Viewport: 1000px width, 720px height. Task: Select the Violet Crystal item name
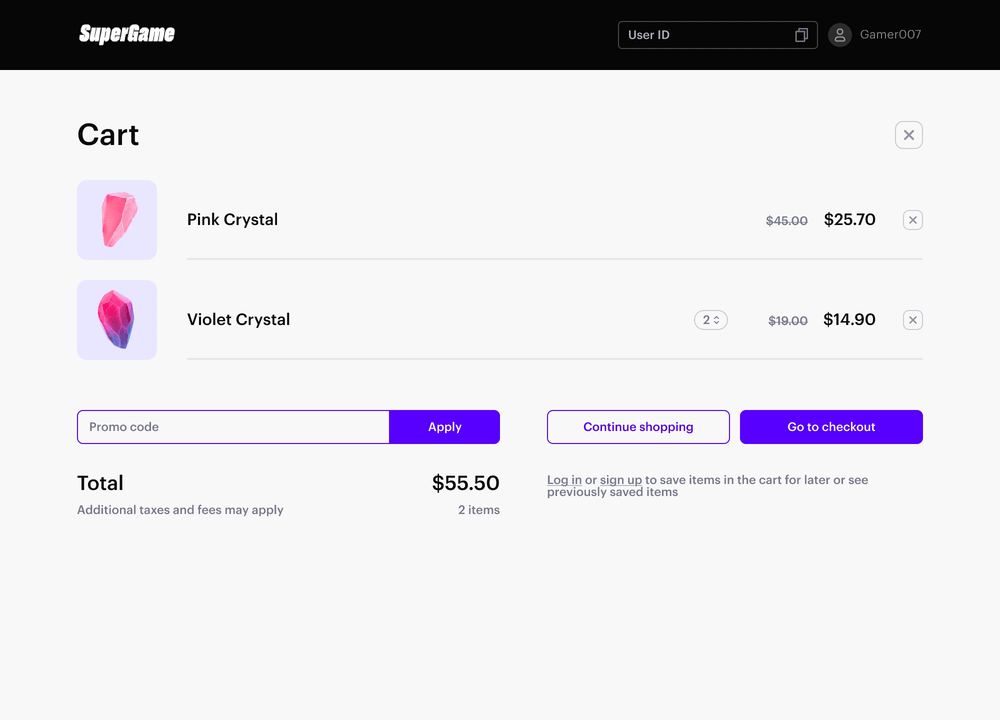[238, 320]
